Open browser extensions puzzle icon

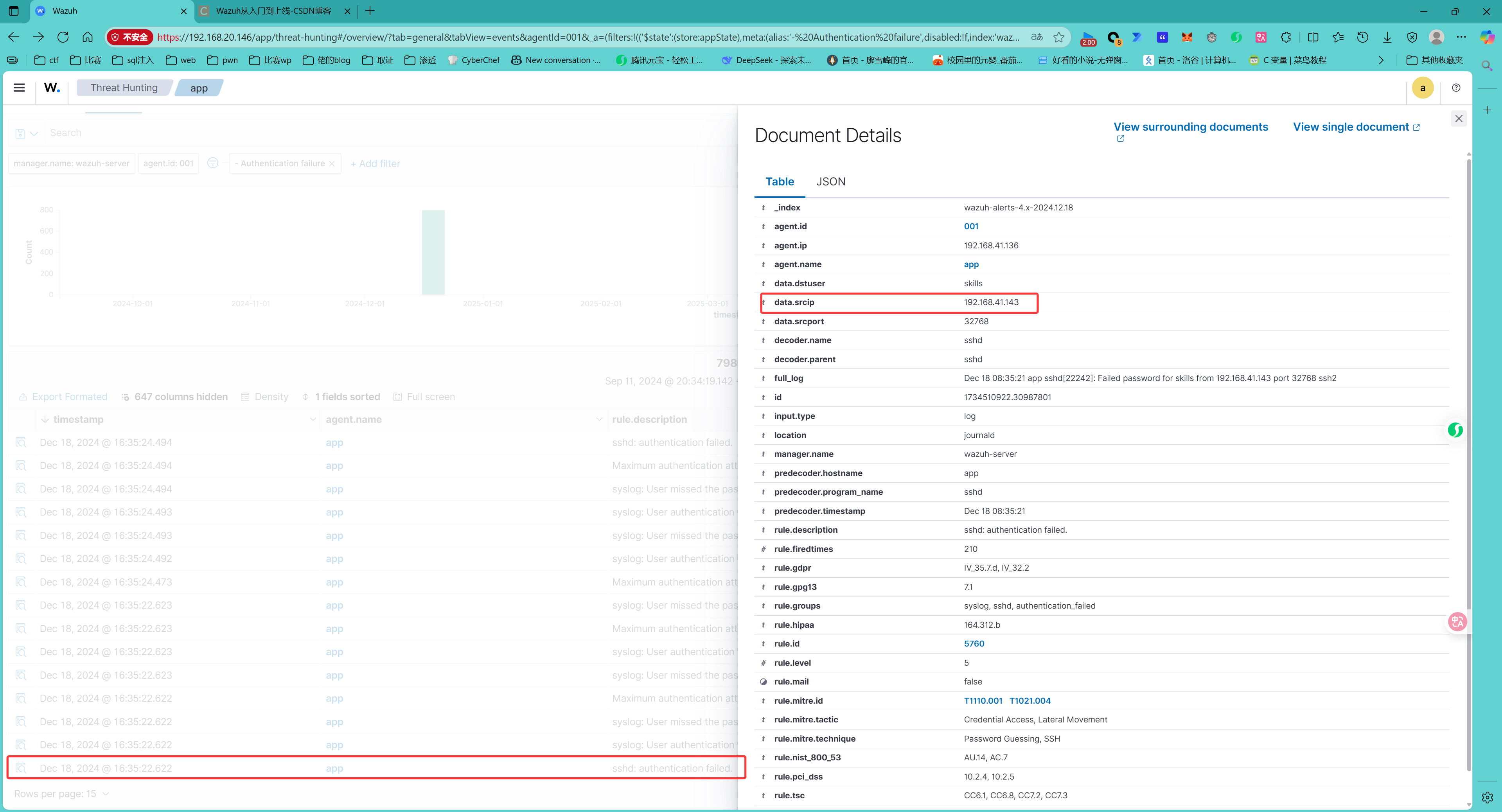tap(1286, 37)
